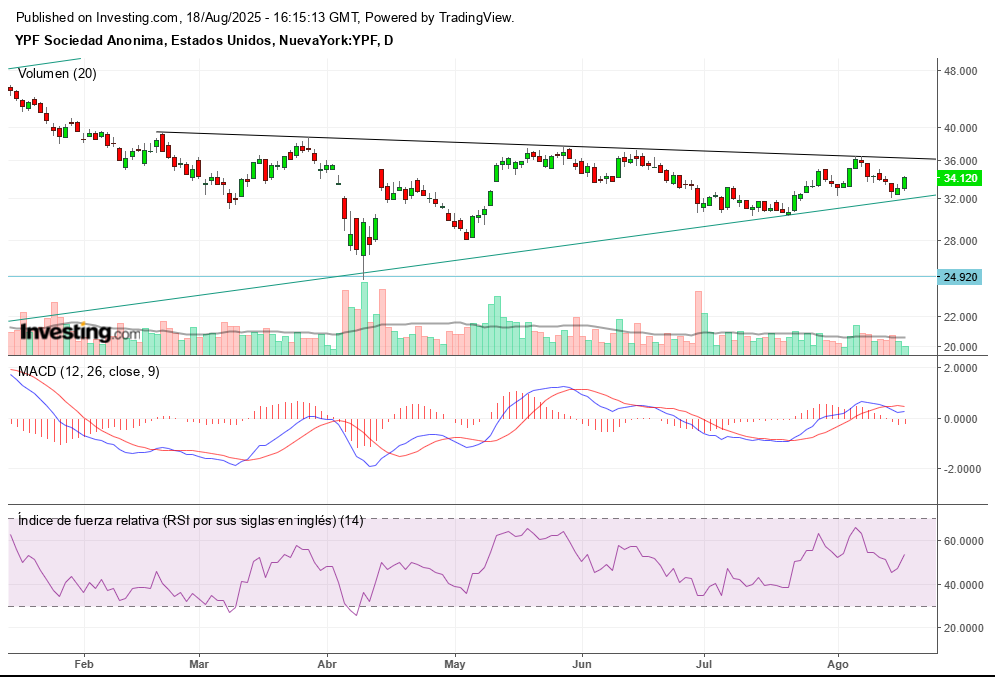Click the 60.0000 RSI axis label
Image resolution: width=995 pixels, height=677 pixels.
click(964, 541)
